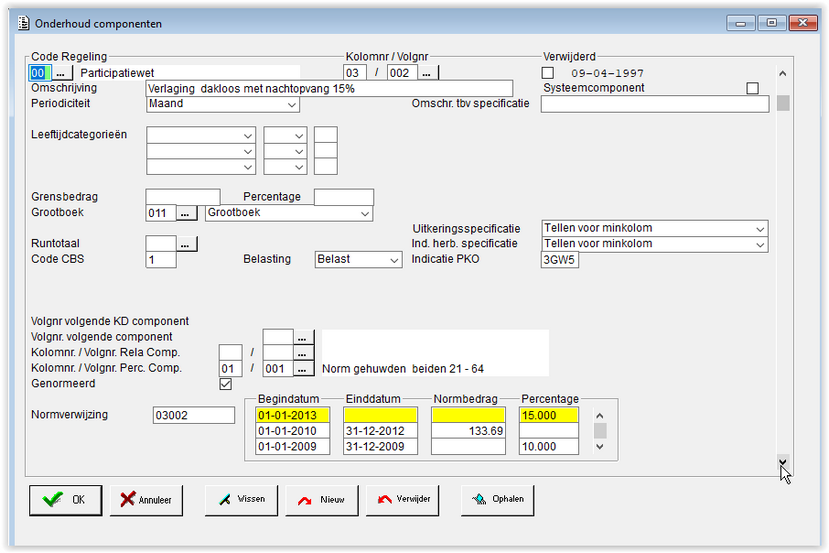Select Percentage cell 10.000

[x=549, y=447]
